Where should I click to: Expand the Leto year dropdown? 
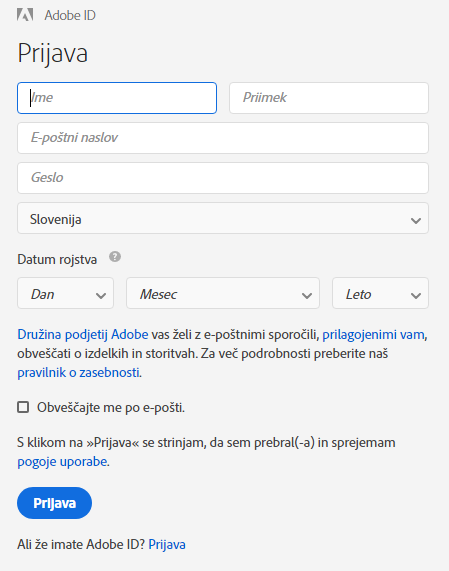380,293
